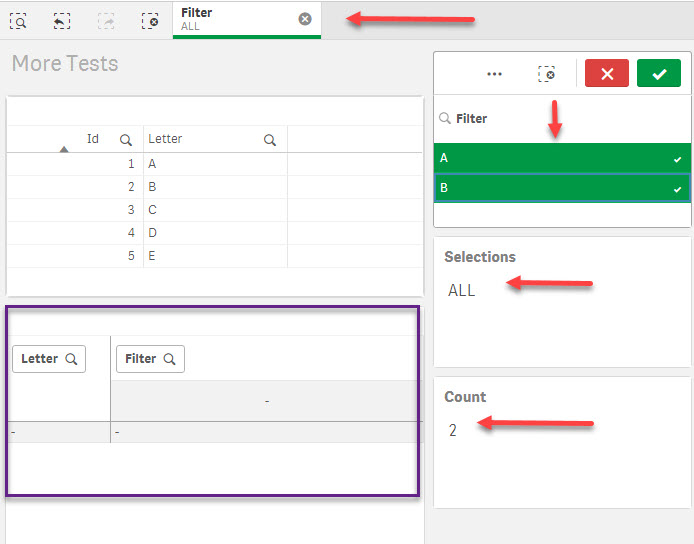Clear all selections in the toolbar

[x=150, y=21]
